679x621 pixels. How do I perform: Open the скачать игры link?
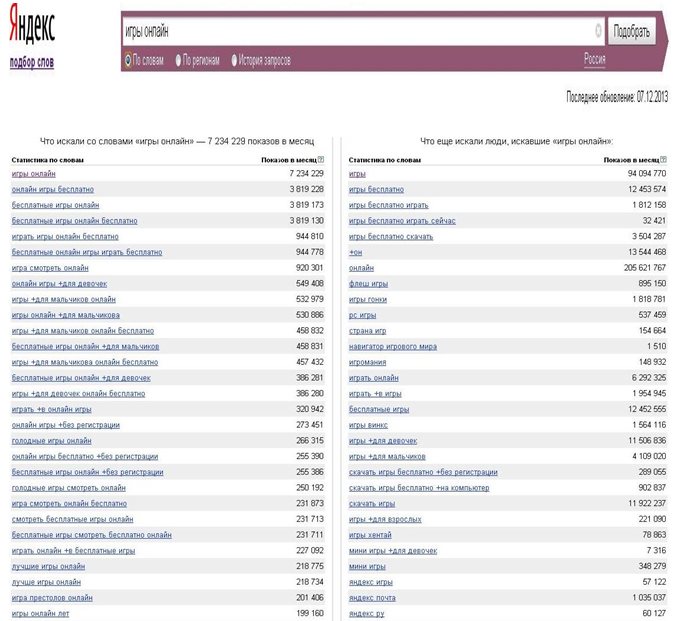[x=372, y=504]
